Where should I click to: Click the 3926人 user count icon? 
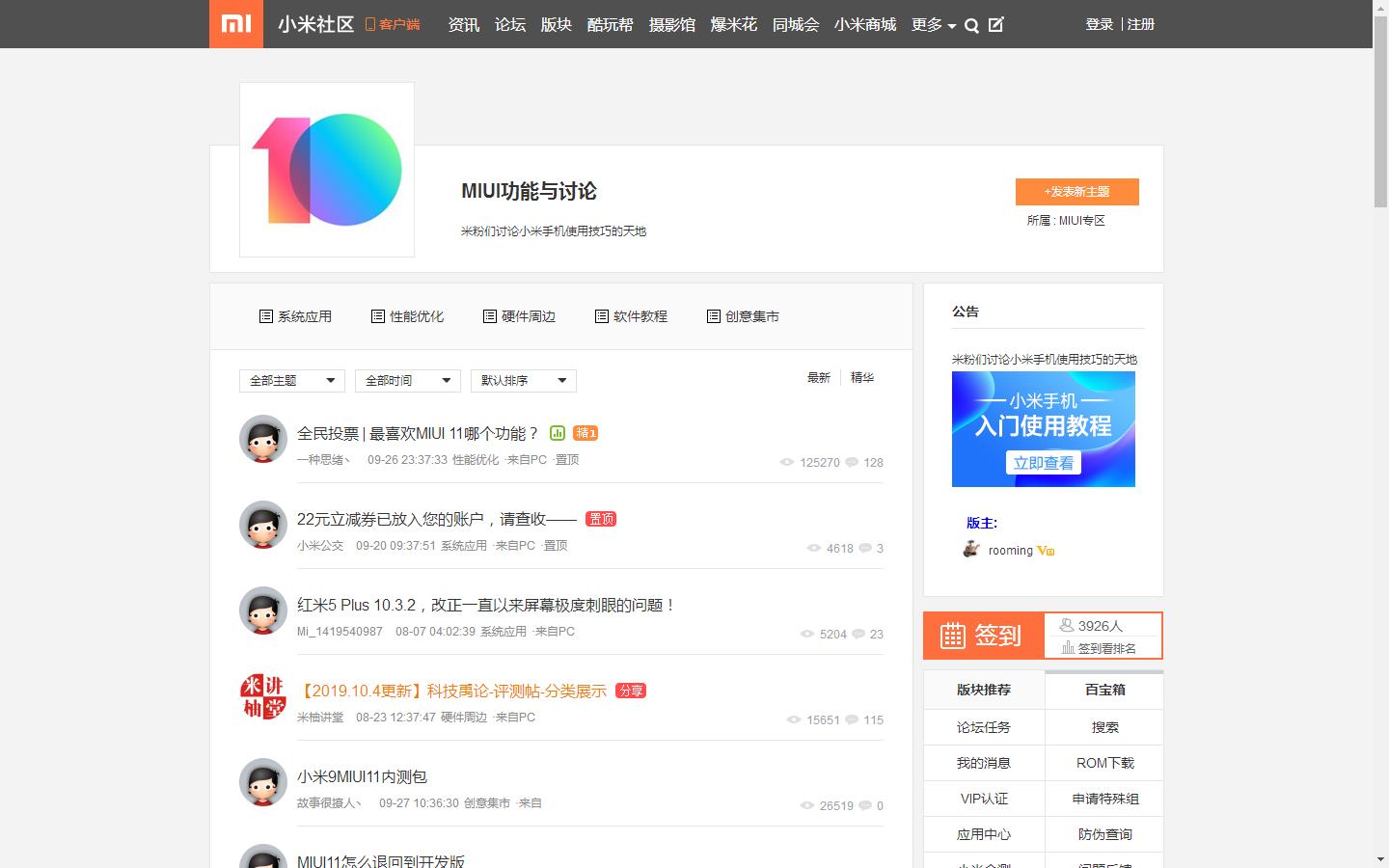[1067, 625]
